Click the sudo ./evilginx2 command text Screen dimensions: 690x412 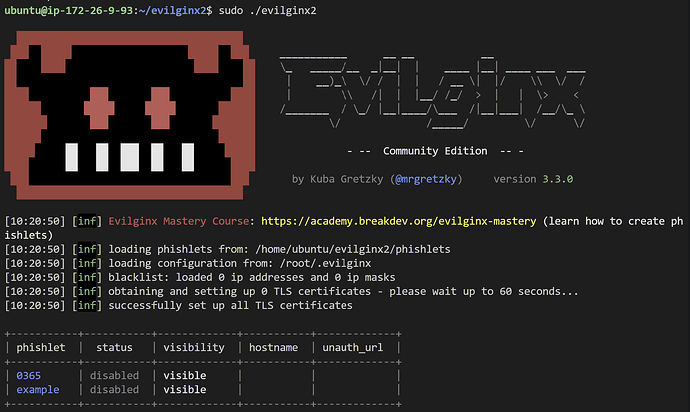click(268, 11)
